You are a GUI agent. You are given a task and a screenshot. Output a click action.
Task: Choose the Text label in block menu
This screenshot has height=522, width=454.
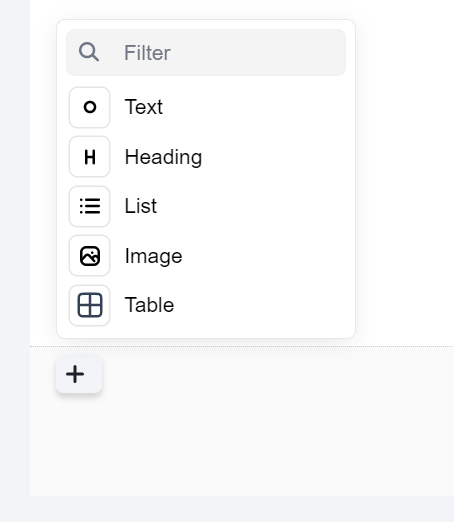point(144,107)
